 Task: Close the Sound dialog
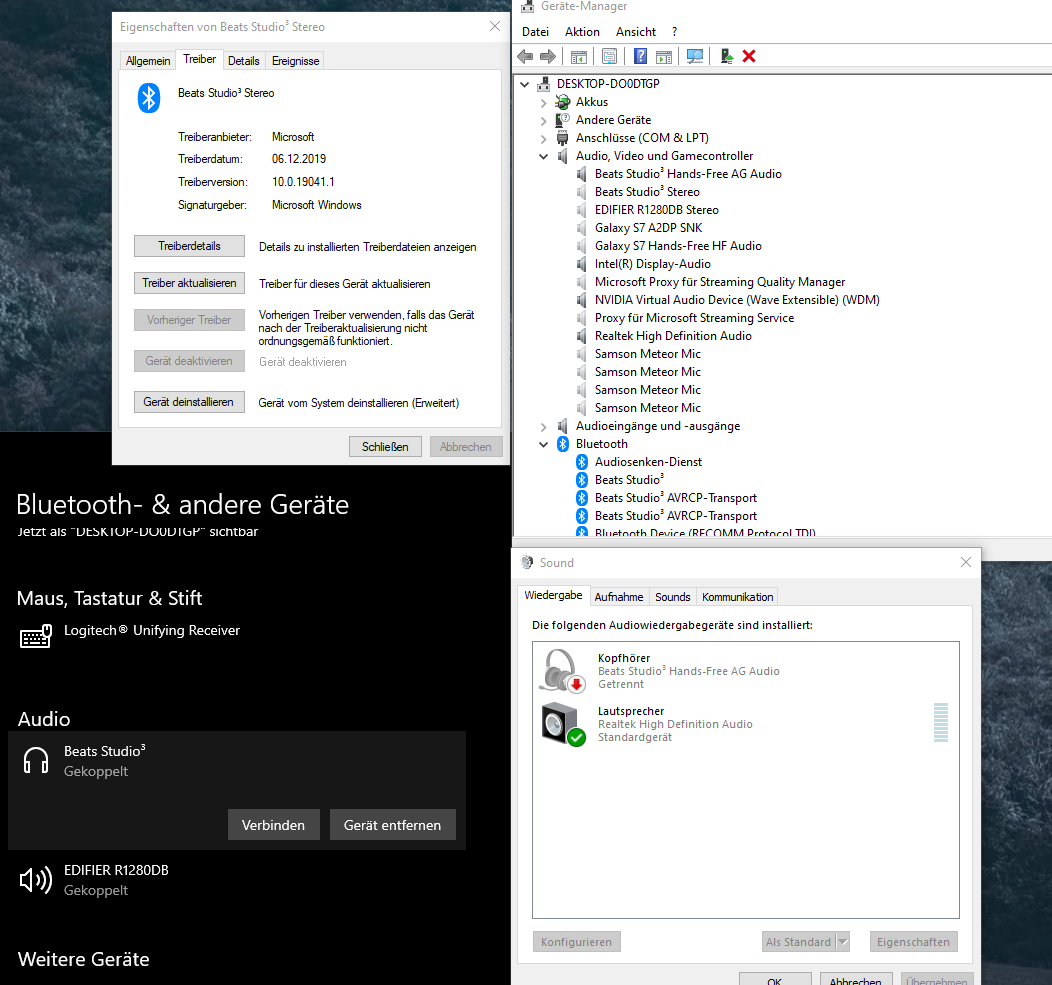(965, 562)
